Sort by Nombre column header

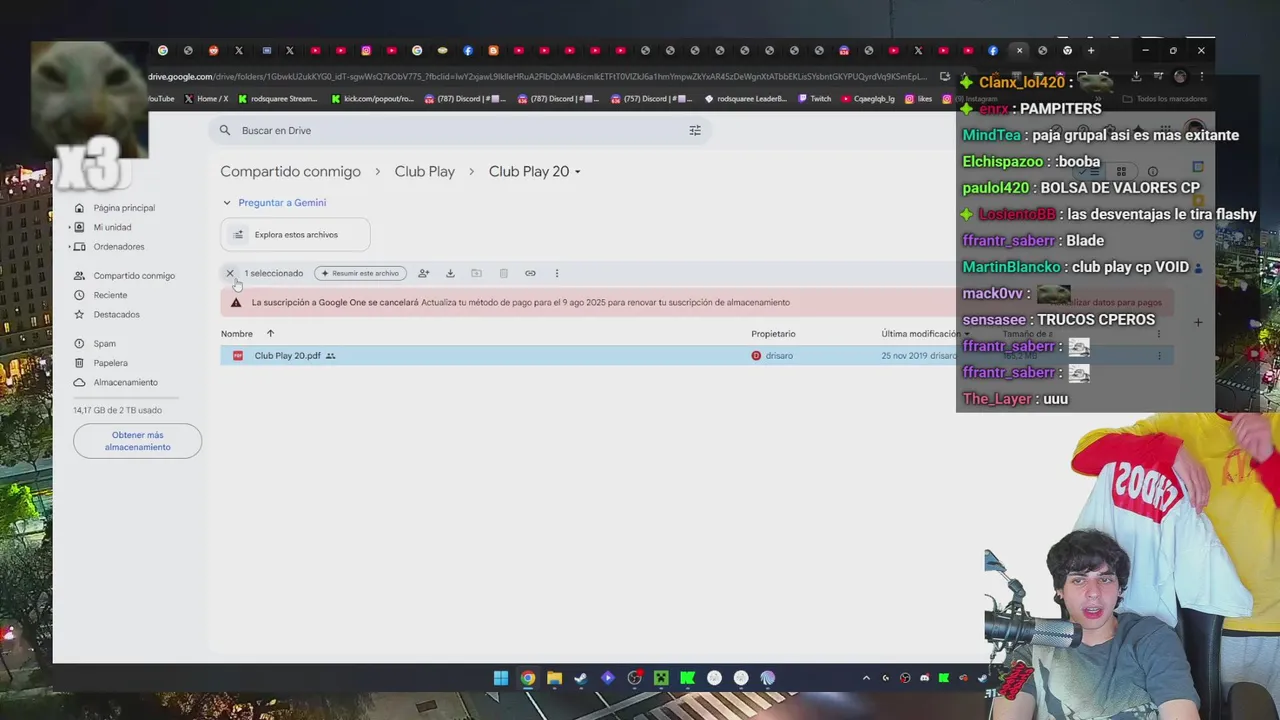(237, 334)
